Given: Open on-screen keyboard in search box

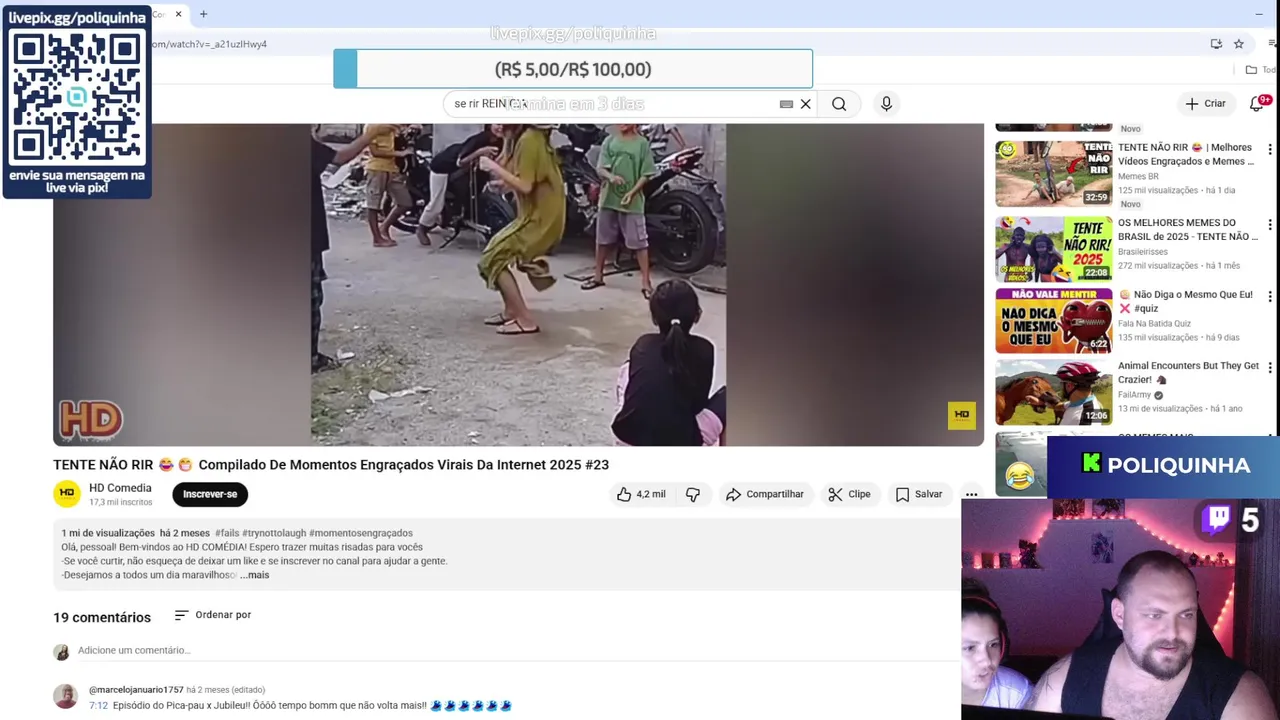Looking at the screenshot, I should coord(786,104).
